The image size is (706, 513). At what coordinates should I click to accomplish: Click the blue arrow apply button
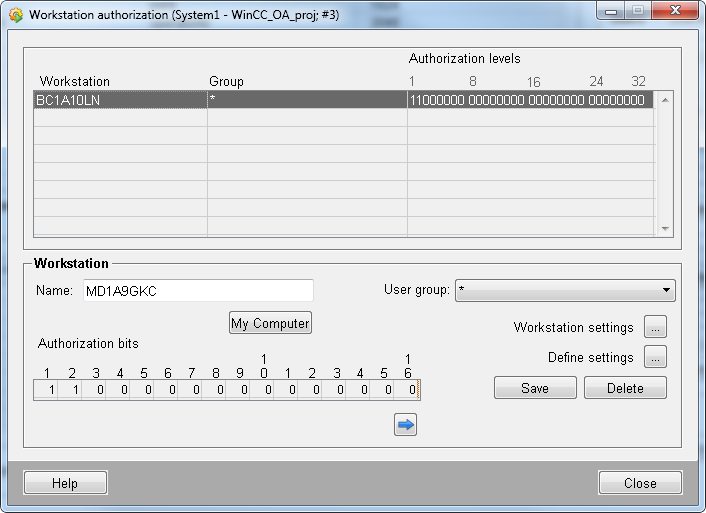pos(405,424)
